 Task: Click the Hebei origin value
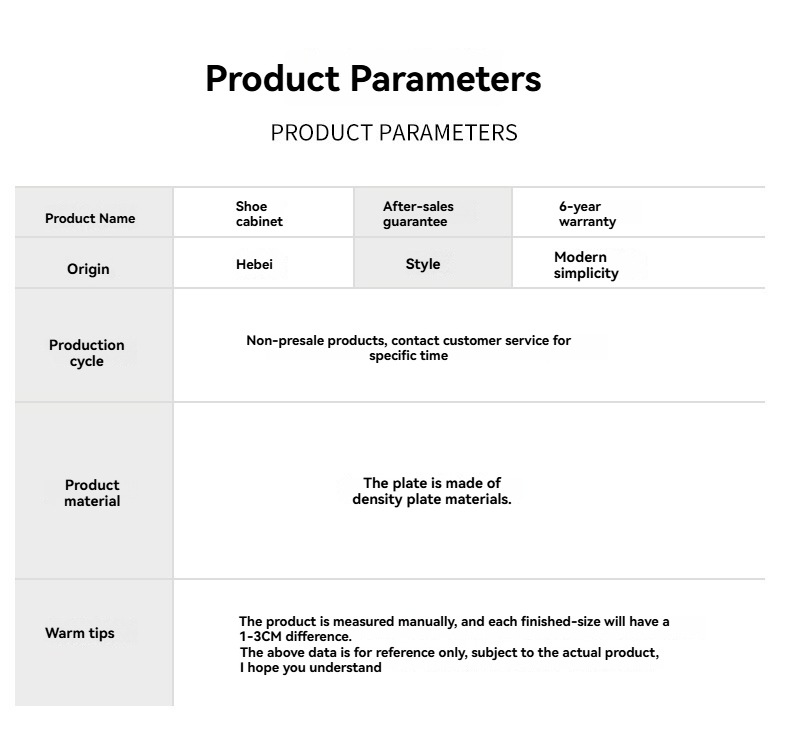click(254, 264)
